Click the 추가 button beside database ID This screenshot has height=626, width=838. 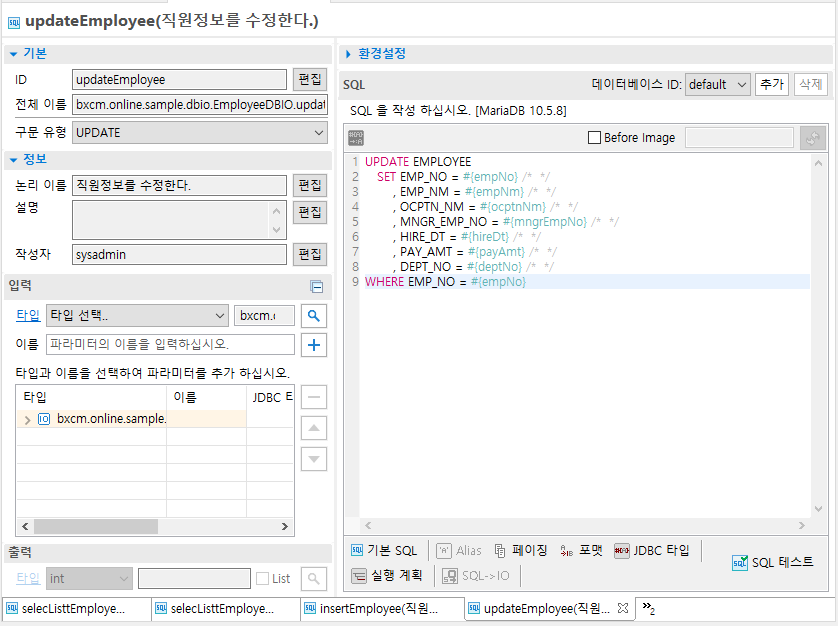click(x=771, y=85)
